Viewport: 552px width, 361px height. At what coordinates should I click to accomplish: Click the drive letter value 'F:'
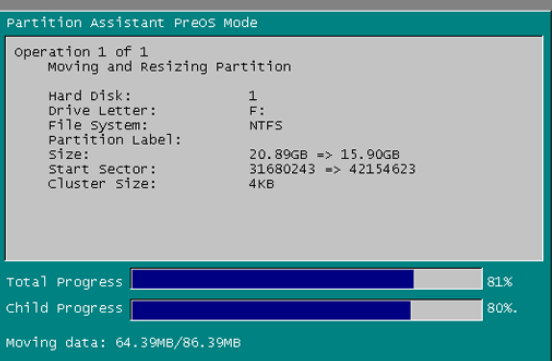tap(257, 111)
